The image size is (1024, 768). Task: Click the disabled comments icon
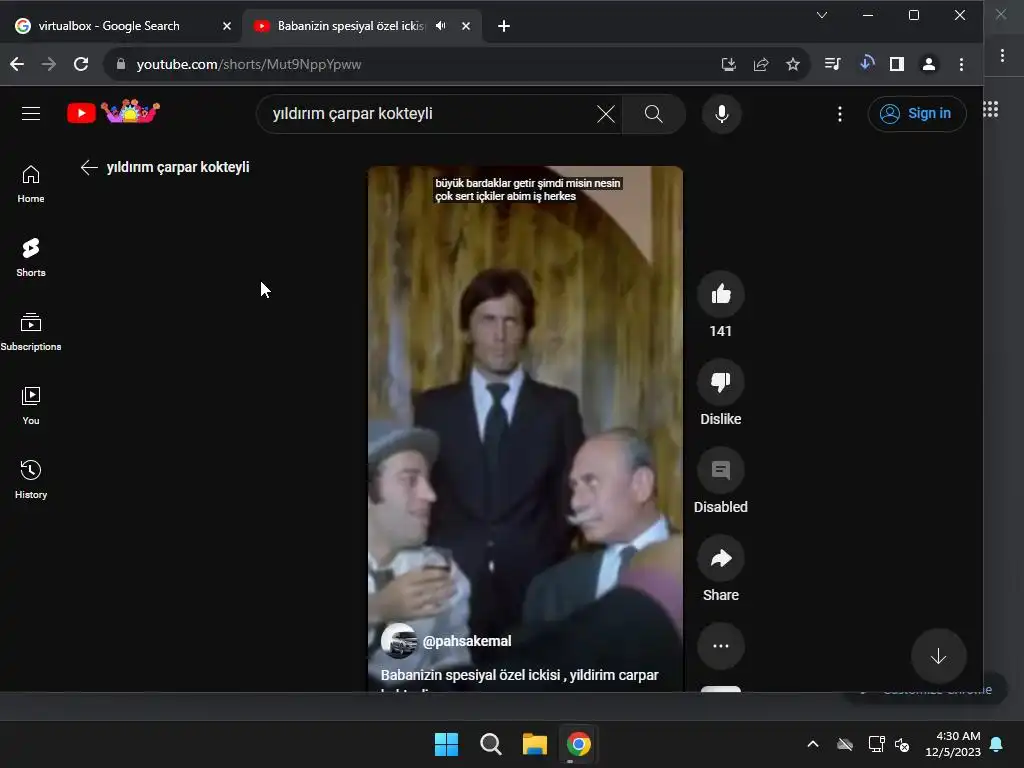[721, 470]
